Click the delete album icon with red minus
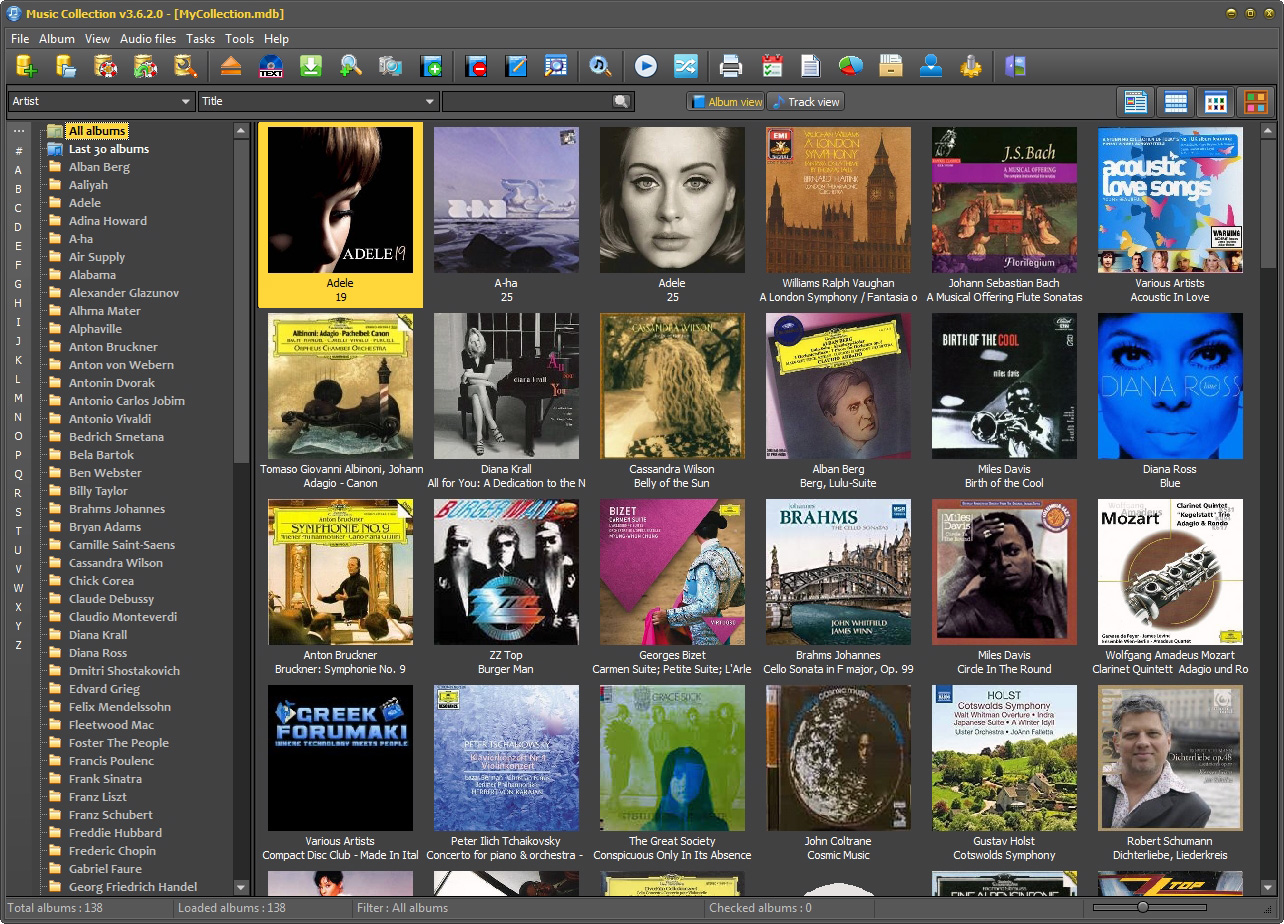Viewport: 1284px width, 924px height. point(476,67)
